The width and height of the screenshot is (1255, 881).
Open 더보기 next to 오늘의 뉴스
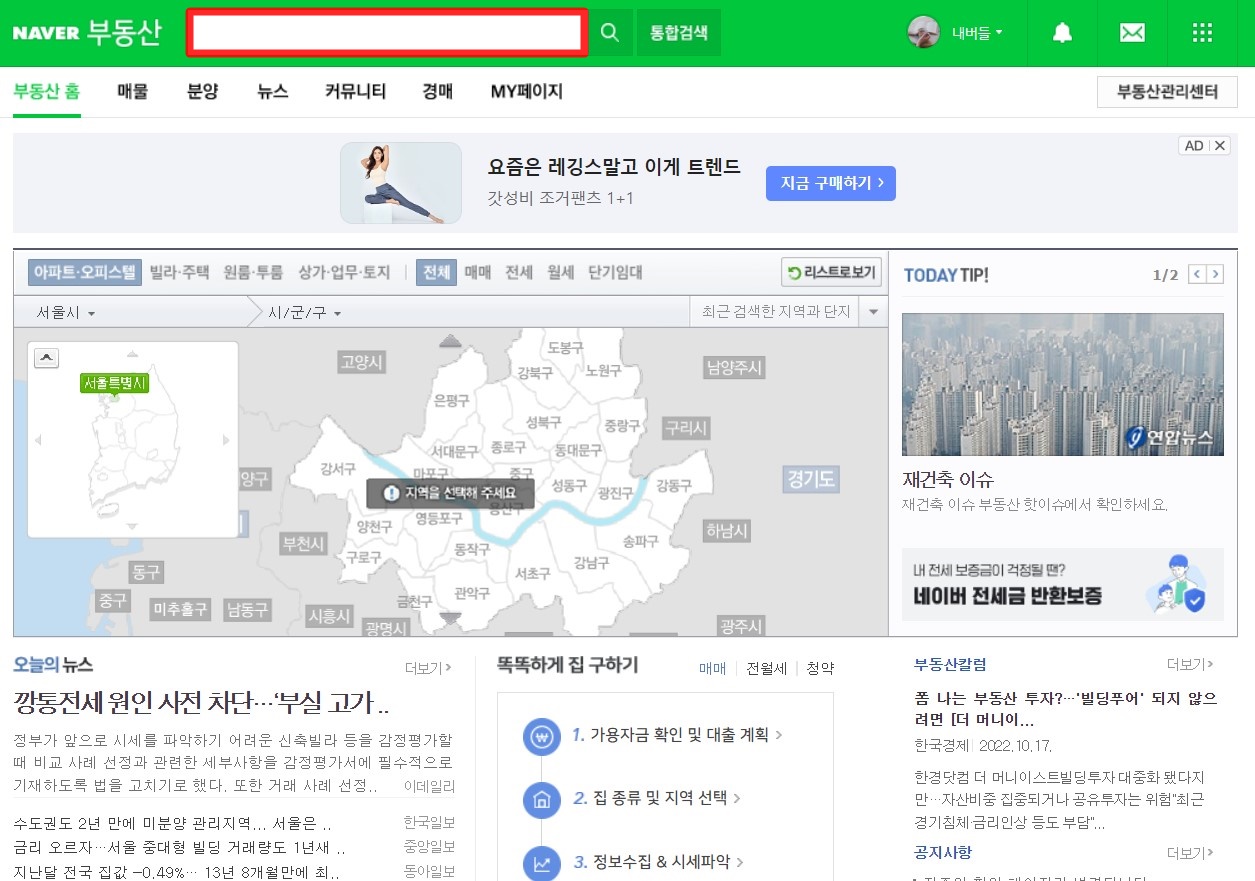428,667
